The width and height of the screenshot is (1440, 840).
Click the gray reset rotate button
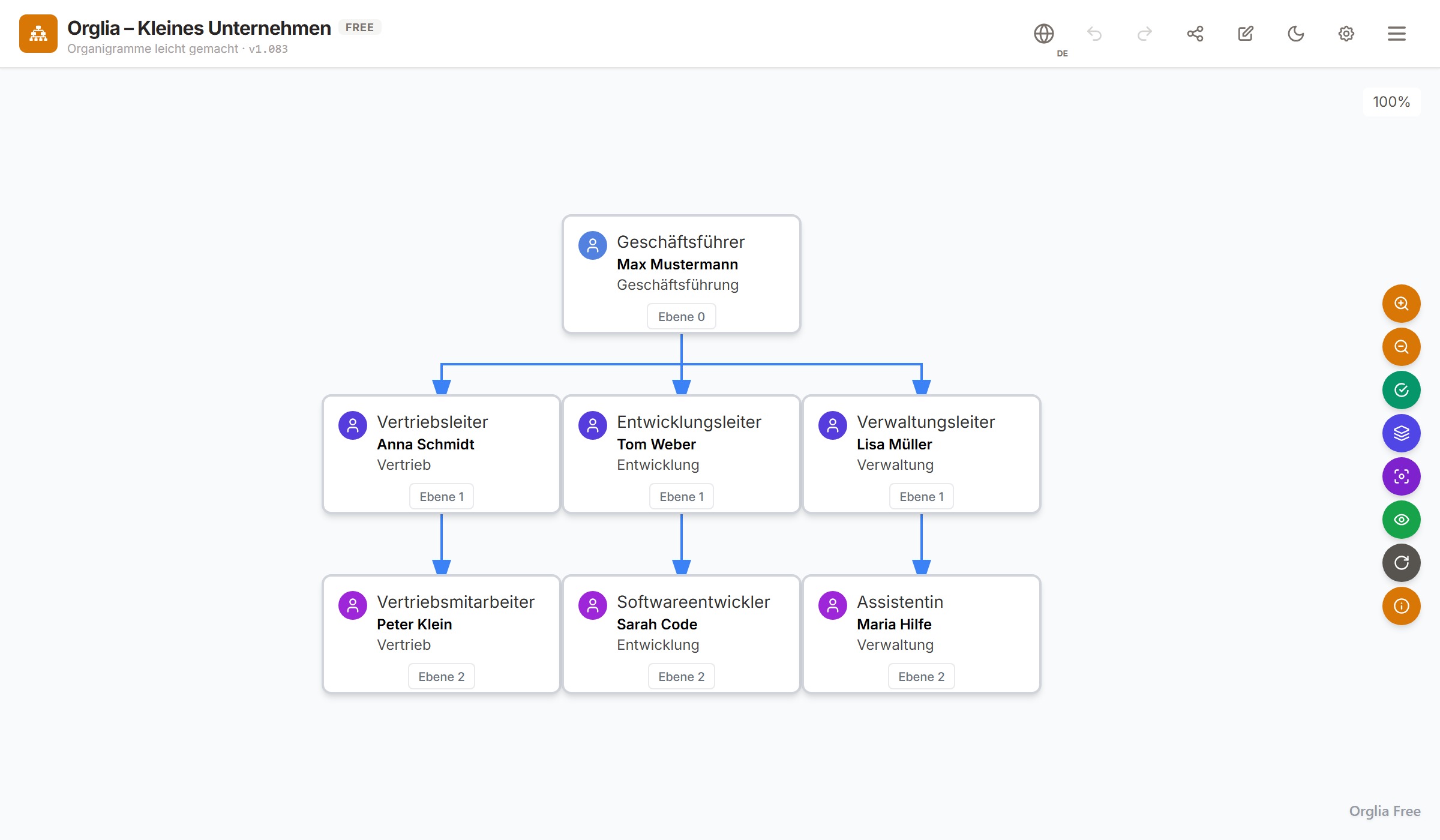1402,563
